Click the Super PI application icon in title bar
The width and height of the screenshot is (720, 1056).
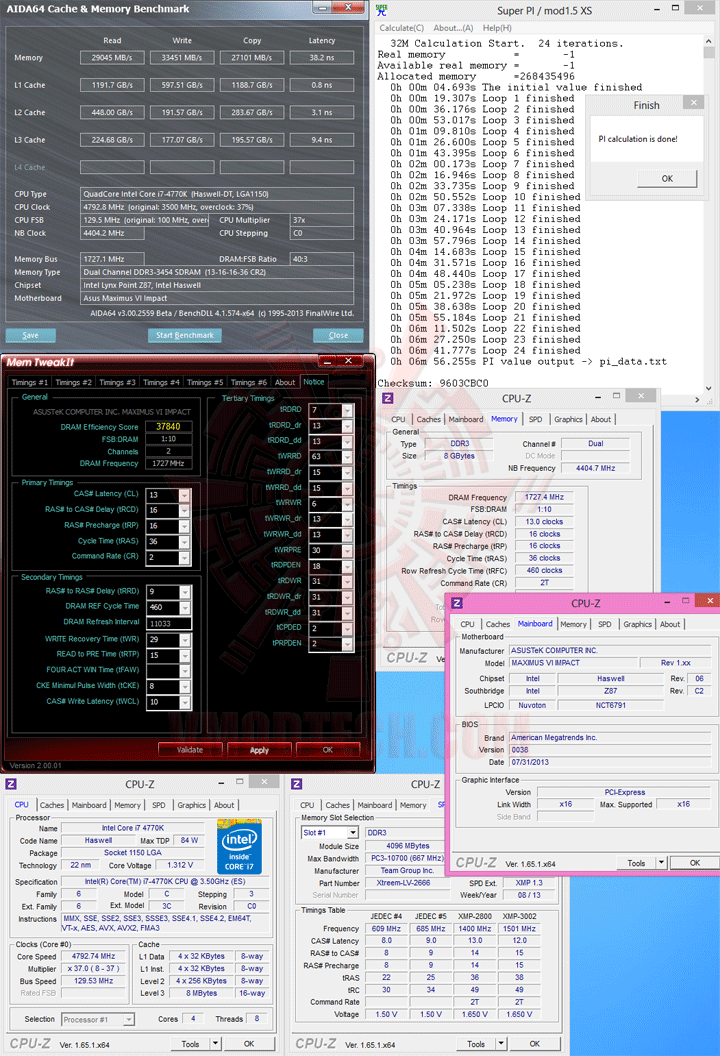click(x=382, y=10)
